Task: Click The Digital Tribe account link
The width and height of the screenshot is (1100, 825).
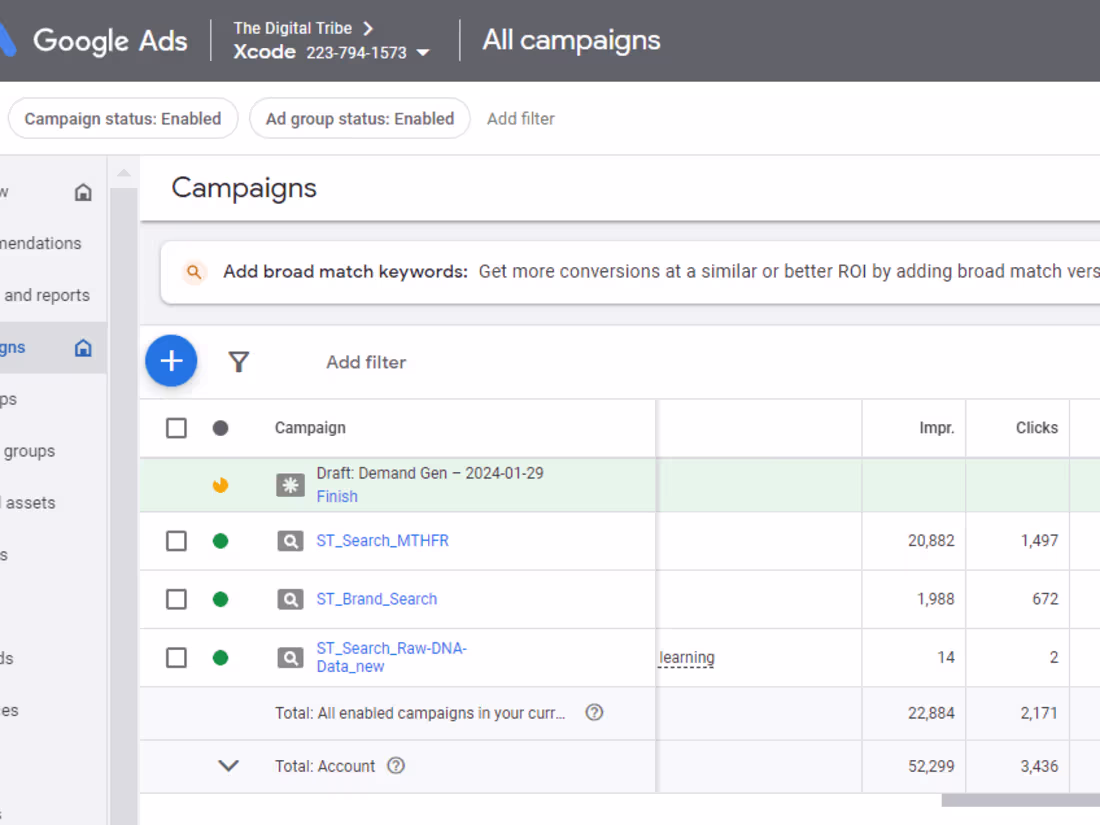Action: point(293,29)
